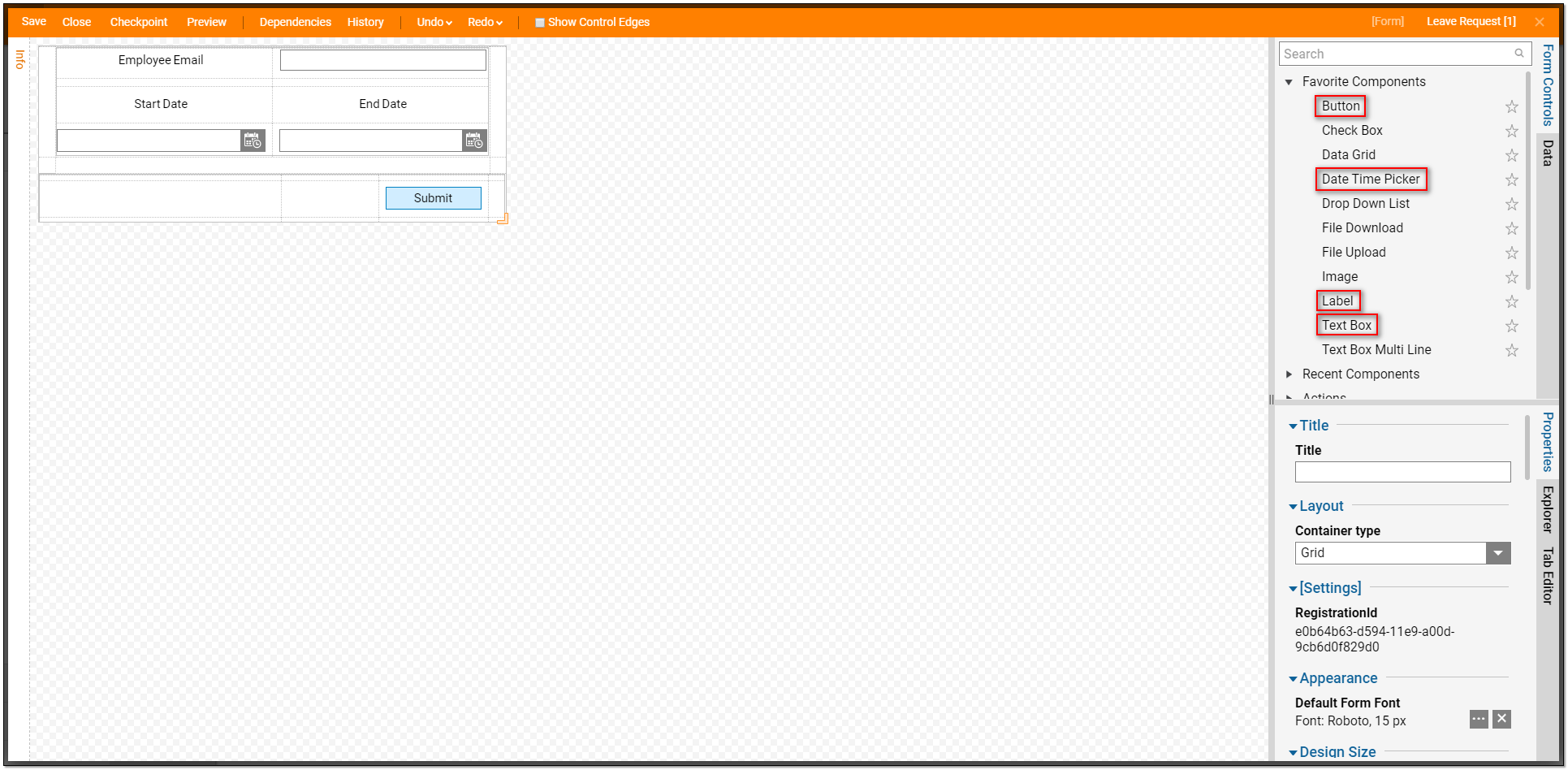Open Default Form Font ellipsis editor
This screenshot has height=770, width=1568.
coord(1479,719)
